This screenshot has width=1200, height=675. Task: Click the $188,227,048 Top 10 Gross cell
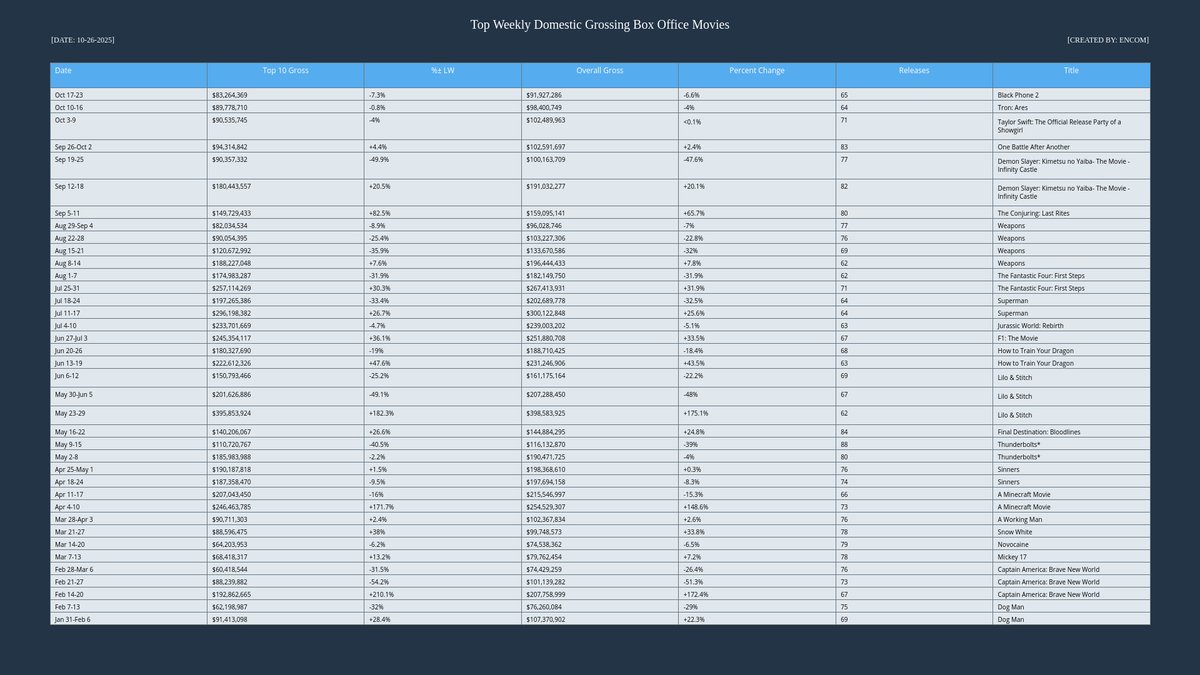coord(286,263)
